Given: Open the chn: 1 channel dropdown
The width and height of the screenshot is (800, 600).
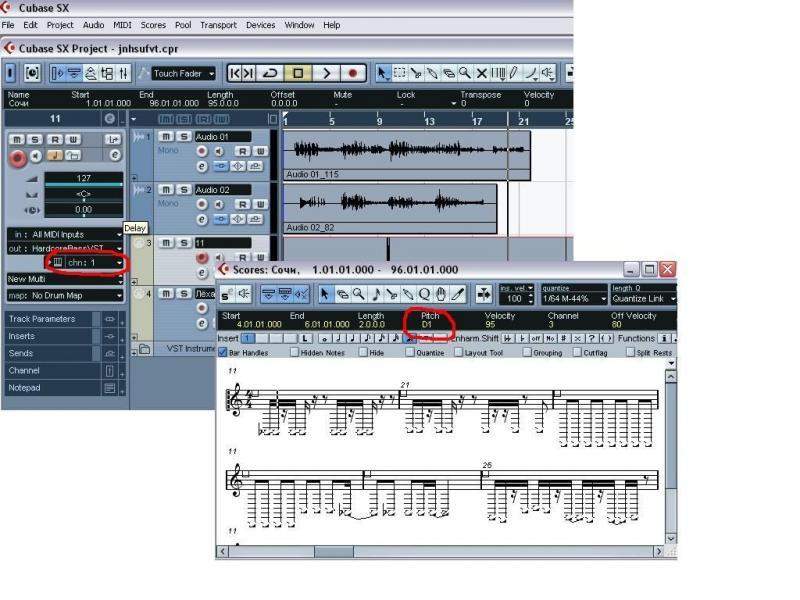Looking at the screenshot, I should click(94, 263).
